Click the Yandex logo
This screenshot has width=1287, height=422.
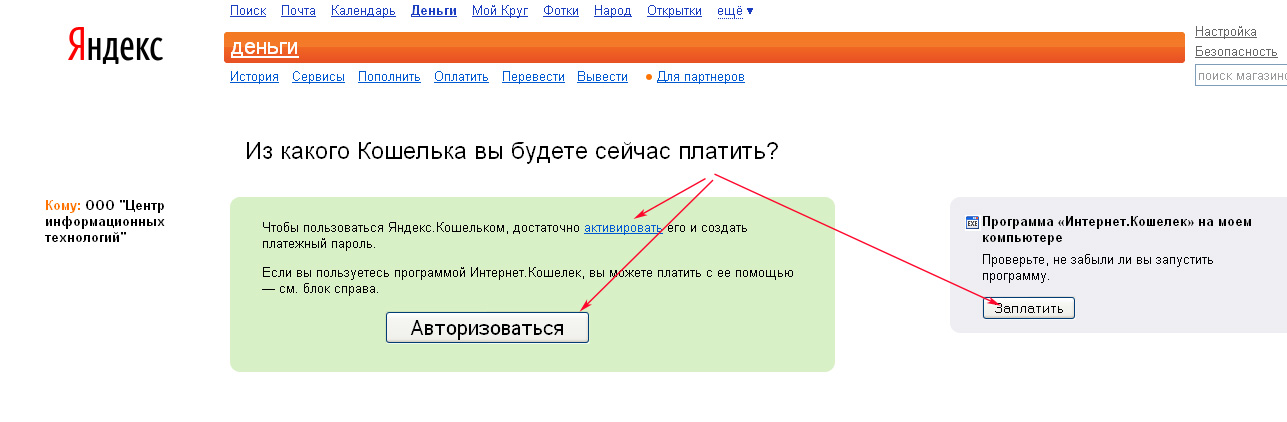115,46
